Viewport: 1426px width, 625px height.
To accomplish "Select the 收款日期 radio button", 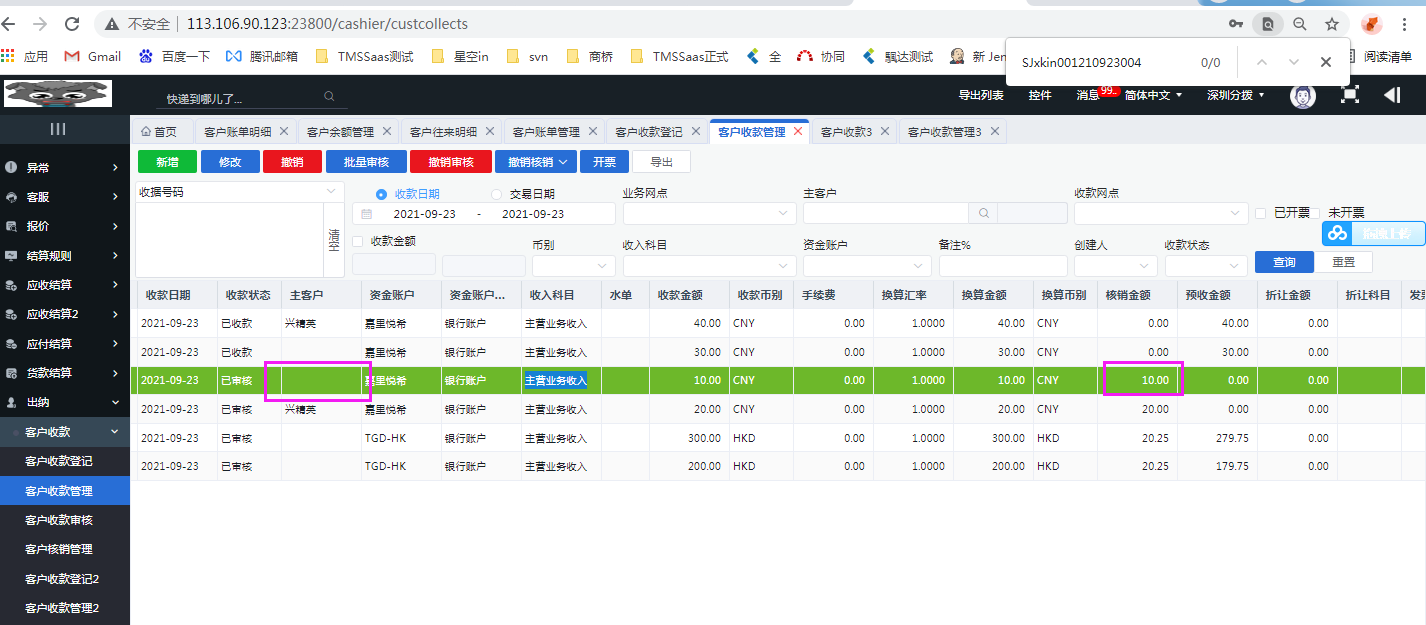I will coord(380,194).
